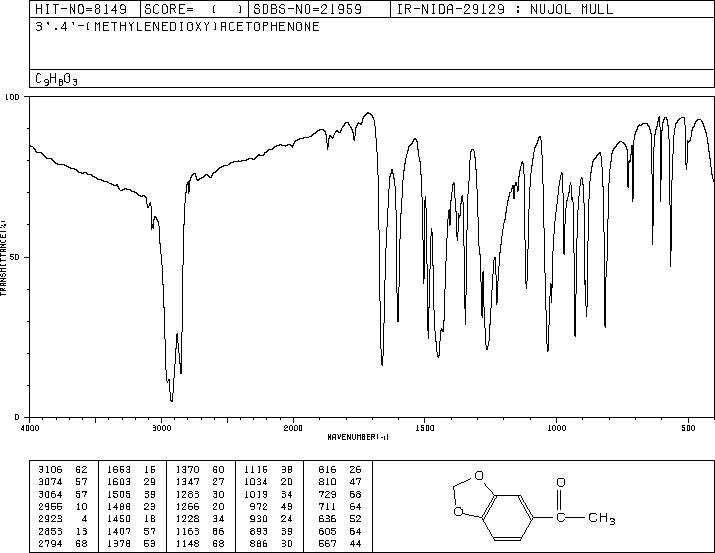Select the SCORE= header cell
This screenshot has height=553, width=715.
(x=194, y=9)
